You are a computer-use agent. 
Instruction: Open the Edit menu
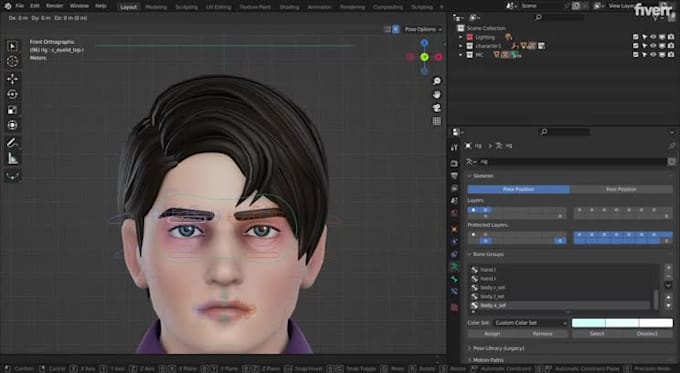coord(35,6)
